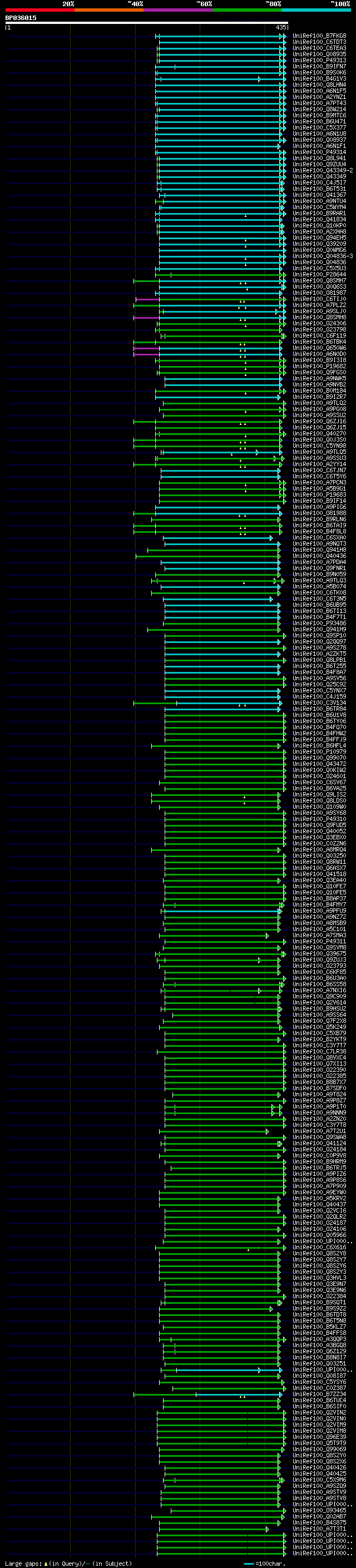This screenshot has height=1568, width=356.
Task: Click the UniRef100_Q94EH5 label
Action: pyautogui.click(x=319, y=238)
